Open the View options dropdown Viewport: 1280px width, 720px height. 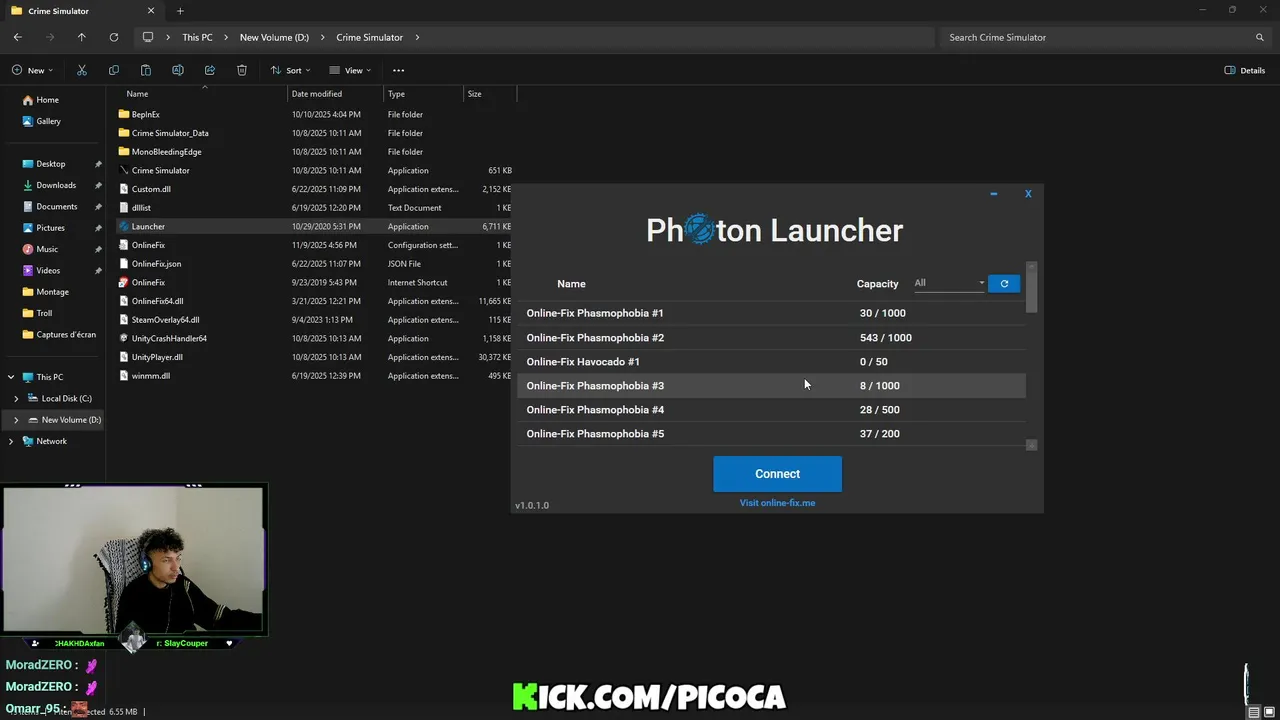click(350, 70)
